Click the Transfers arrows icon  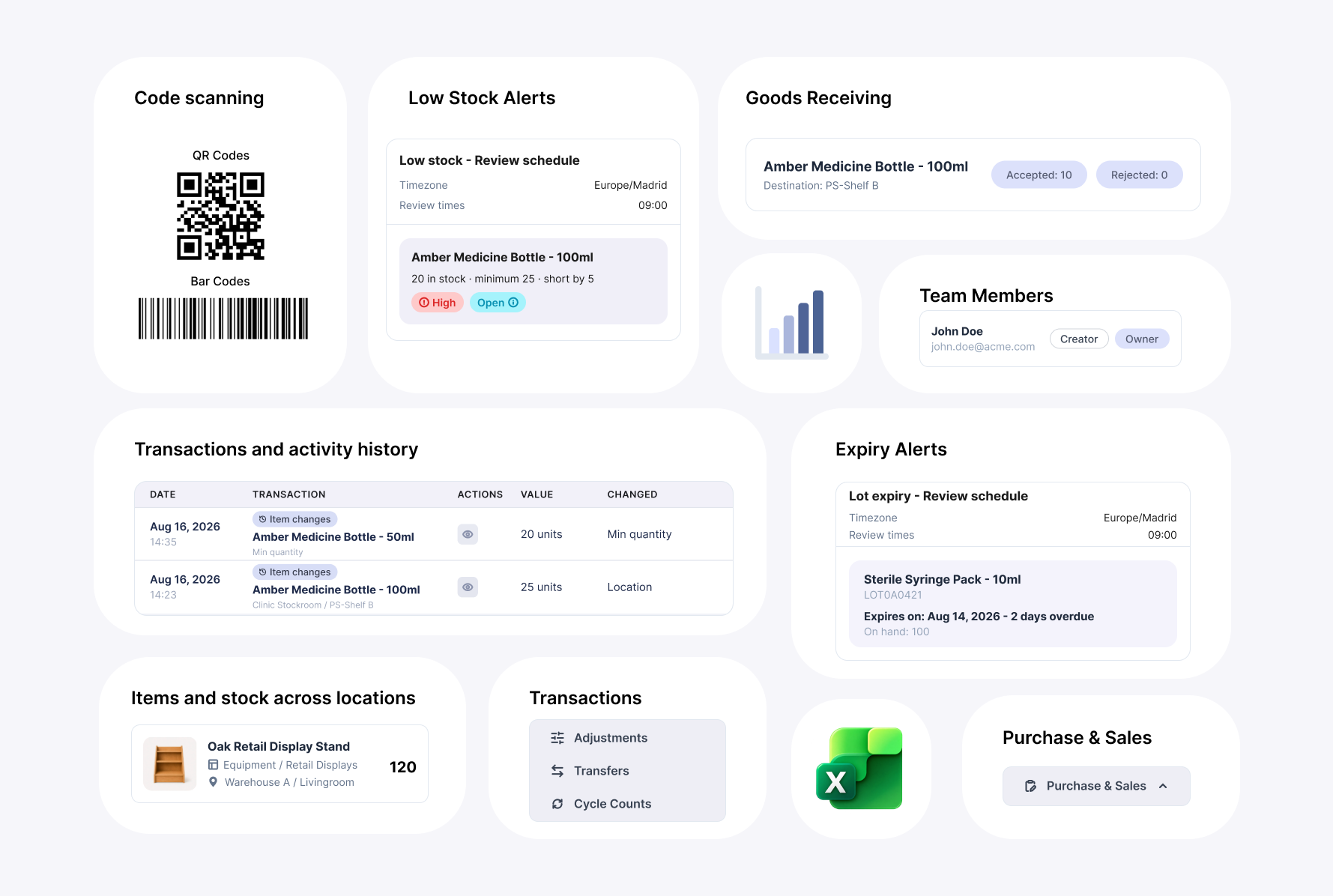point(557,771)
